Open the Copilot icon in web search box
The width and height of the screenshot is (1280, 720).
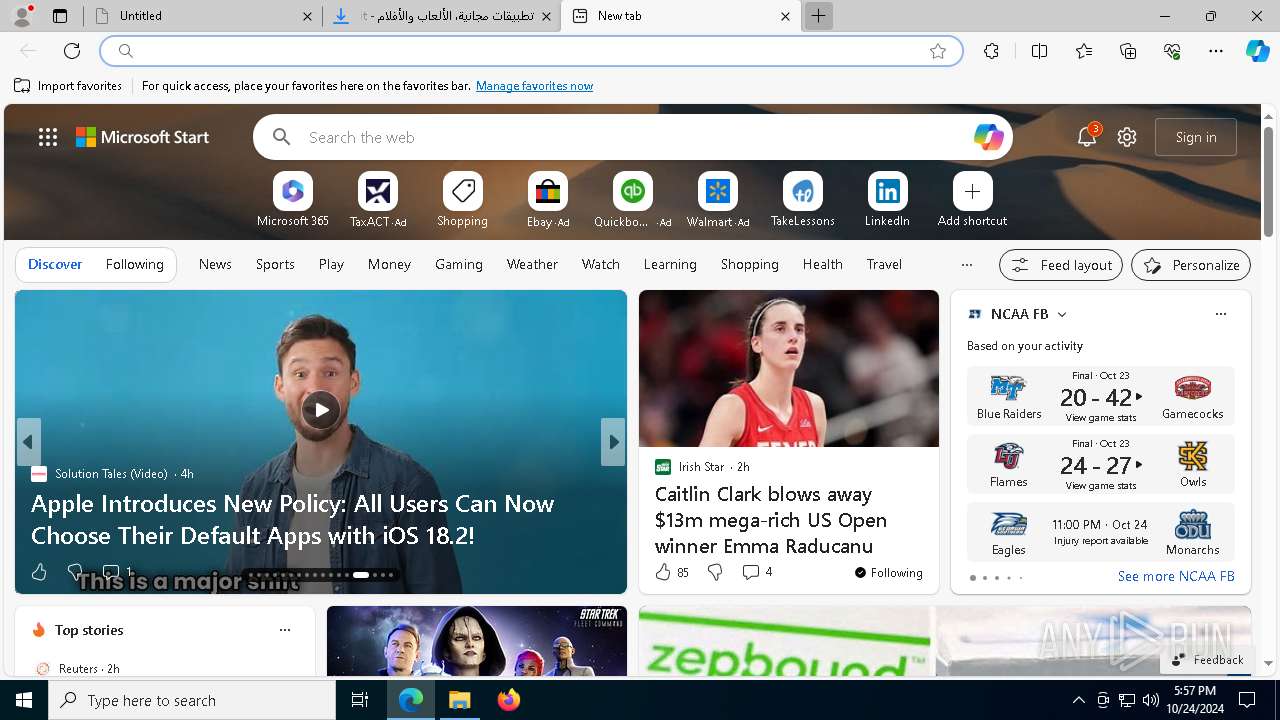click(988, 137)
